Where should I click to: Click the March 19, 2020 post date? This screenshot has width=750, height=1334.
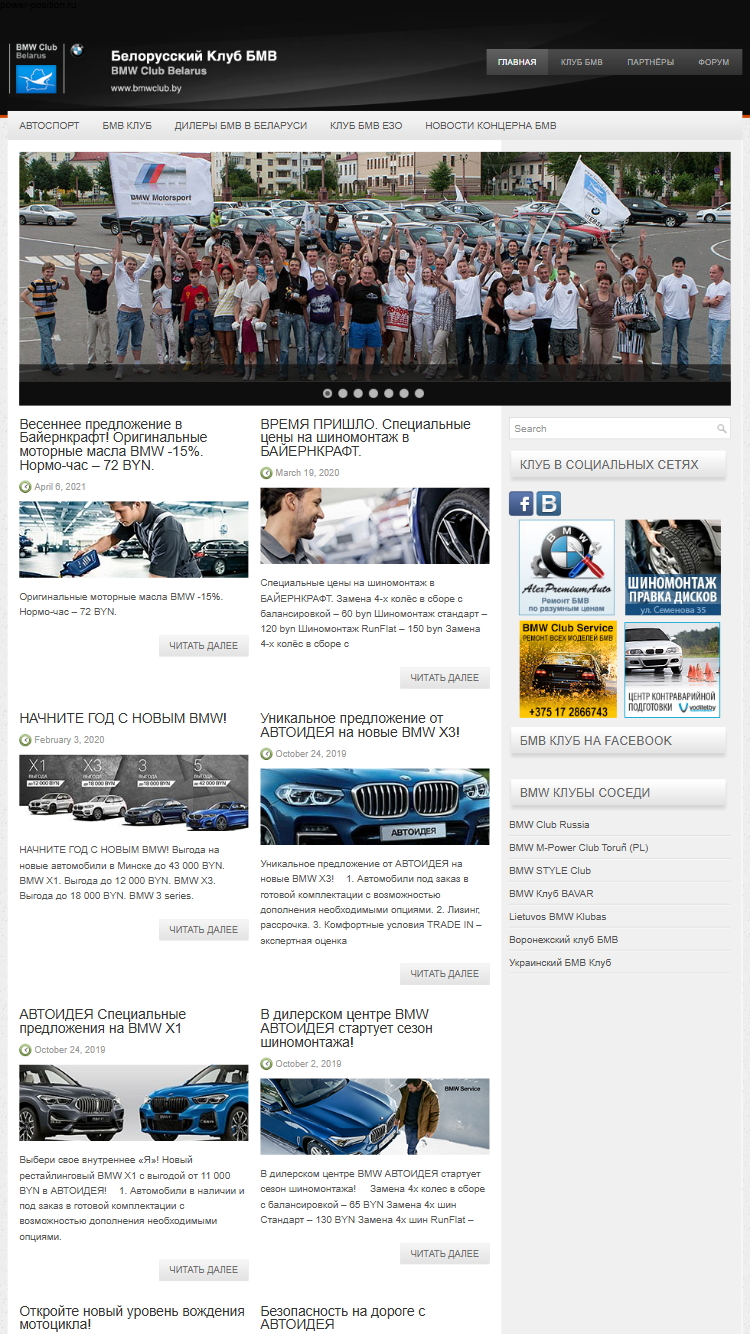click(x=307, y=473)
